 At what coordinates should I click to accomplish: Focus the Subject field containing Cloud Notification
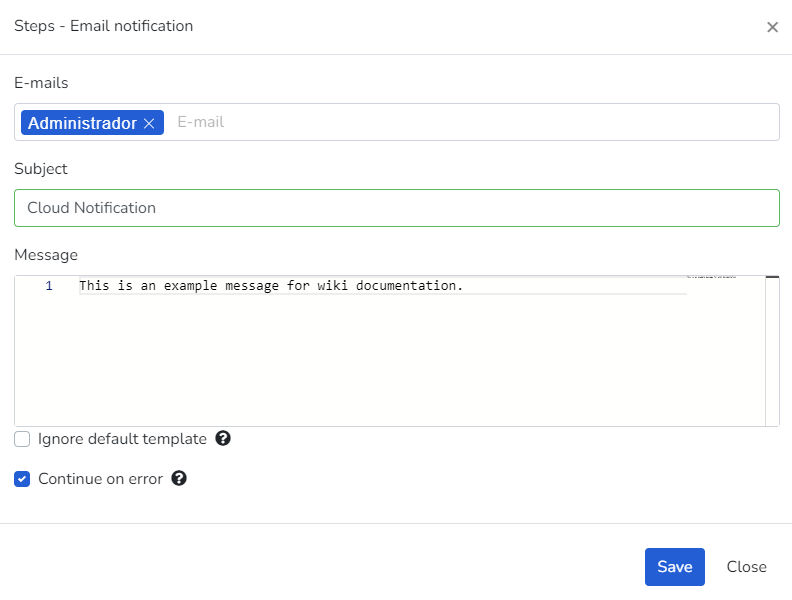pyautogui.click(x=396, y=208)
